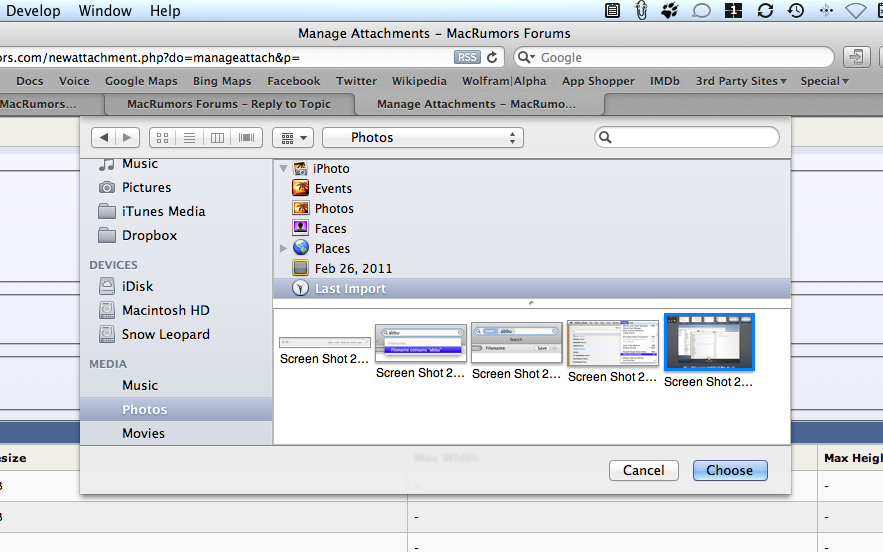Click Cancel button in file dialog

(644, 470)
